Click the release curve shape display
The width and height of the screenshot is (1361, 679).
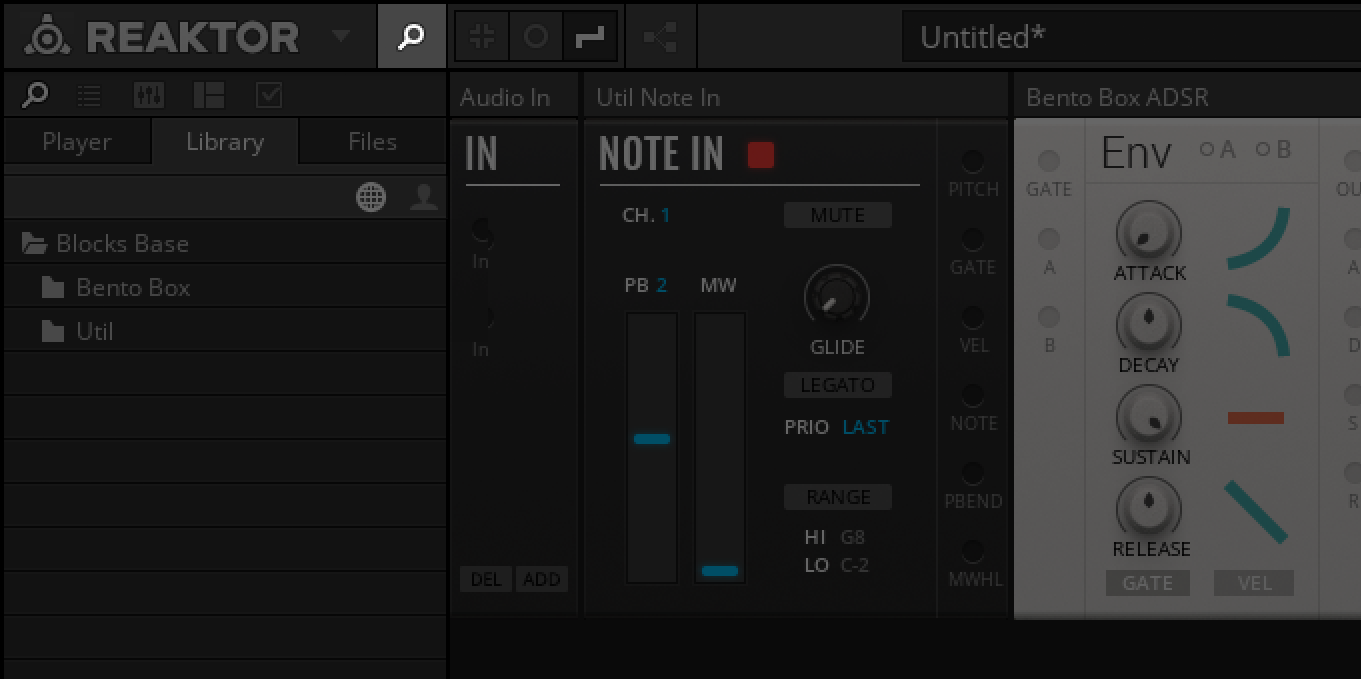tap(1256, 512)
